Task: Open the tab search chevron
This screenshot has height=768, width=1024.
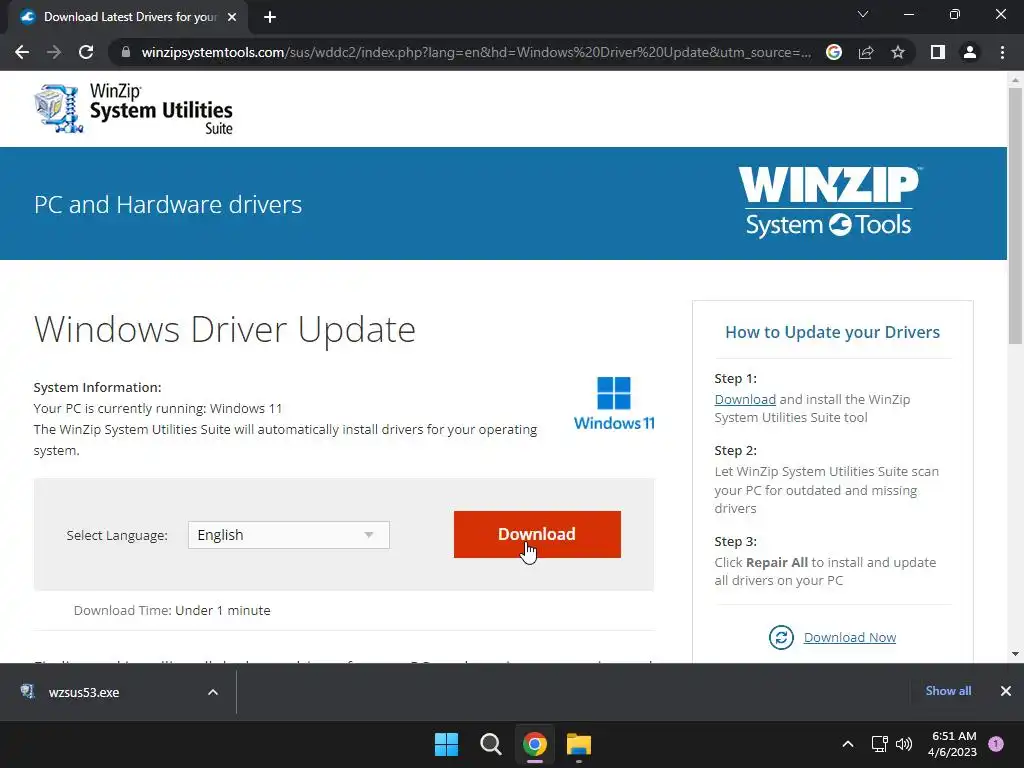Action: point(863,14)
